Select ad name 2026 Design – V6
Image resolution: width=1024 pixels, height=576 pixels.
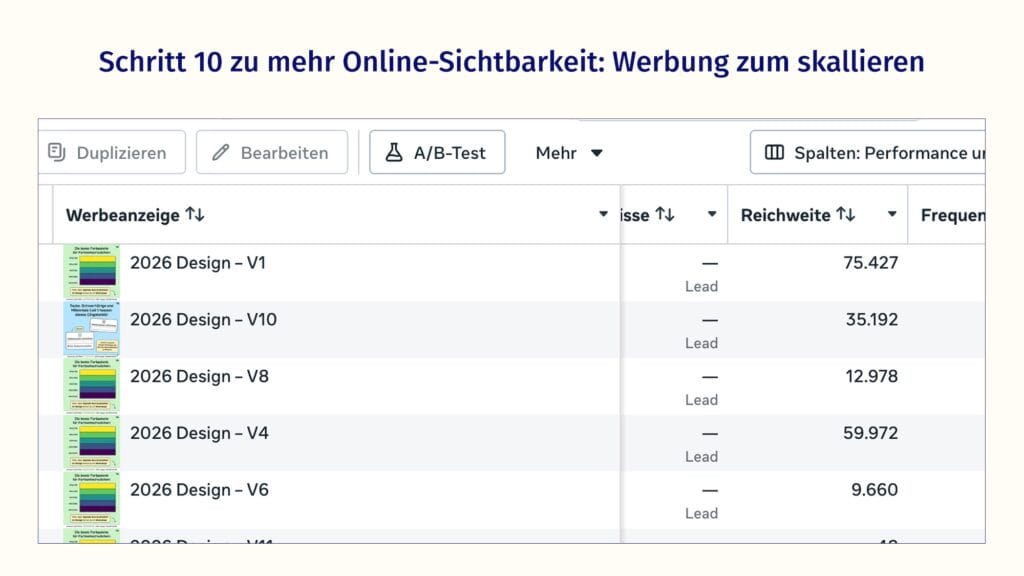199,490
